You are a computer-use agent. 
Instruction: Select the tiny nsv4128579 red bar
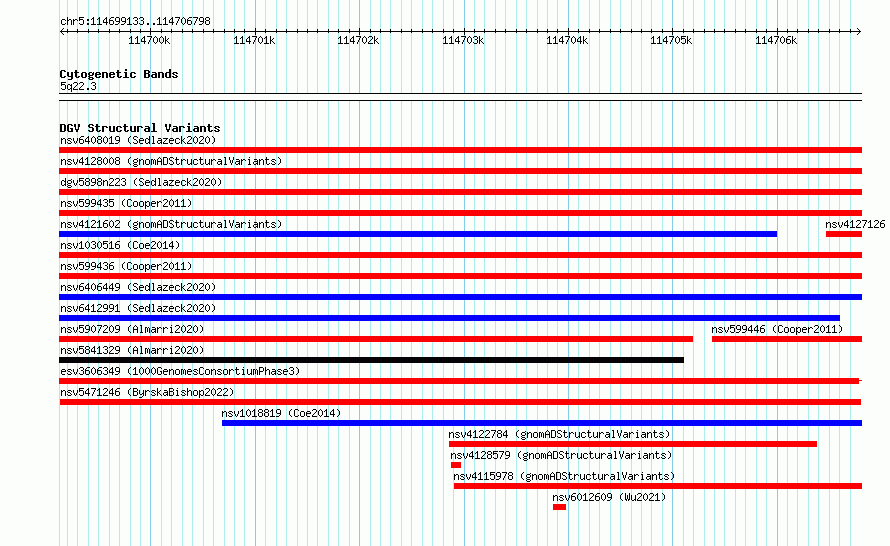(x=456, y=465)
